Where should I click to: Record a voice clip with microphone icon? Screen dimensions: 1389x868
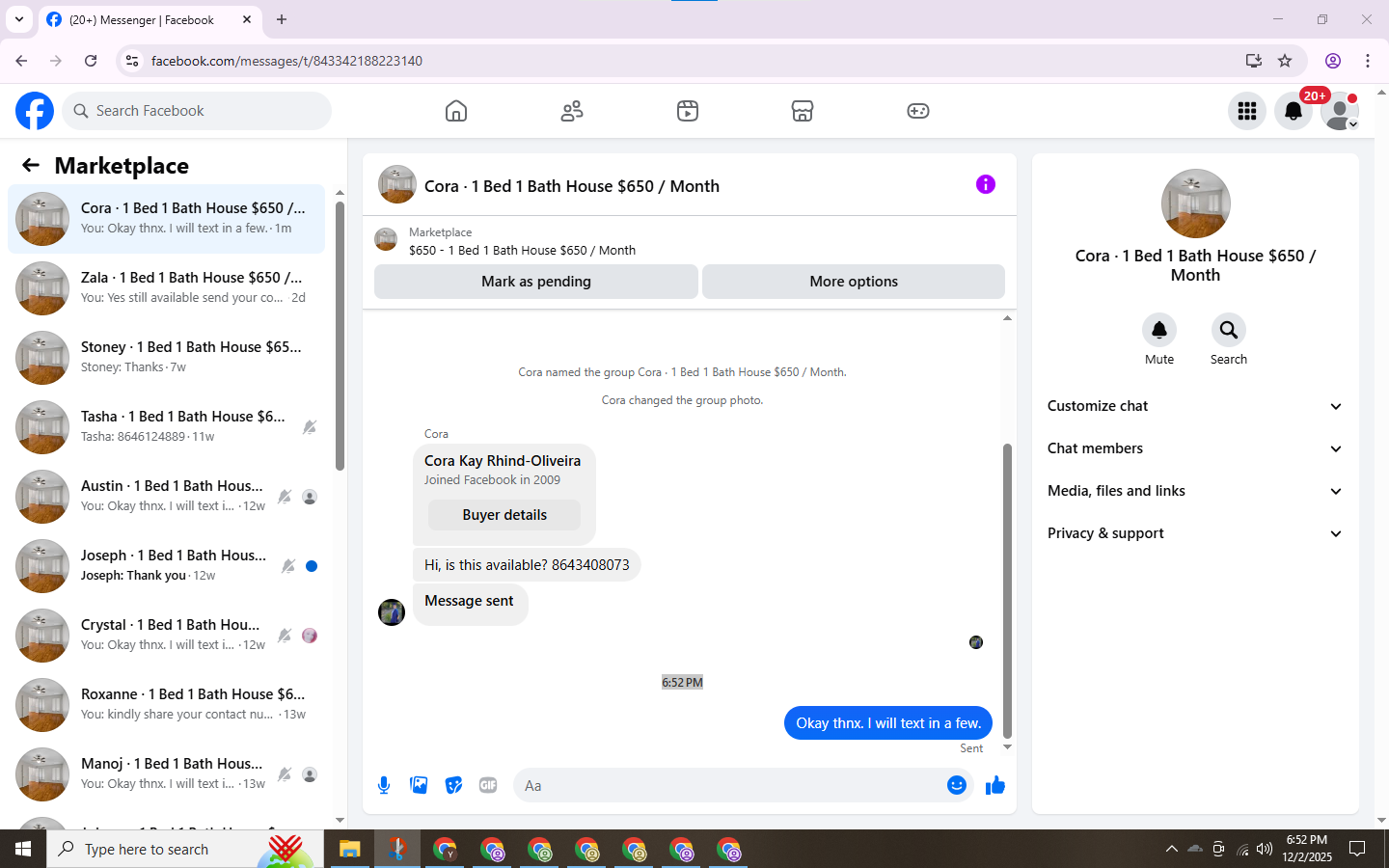point(384,785)
